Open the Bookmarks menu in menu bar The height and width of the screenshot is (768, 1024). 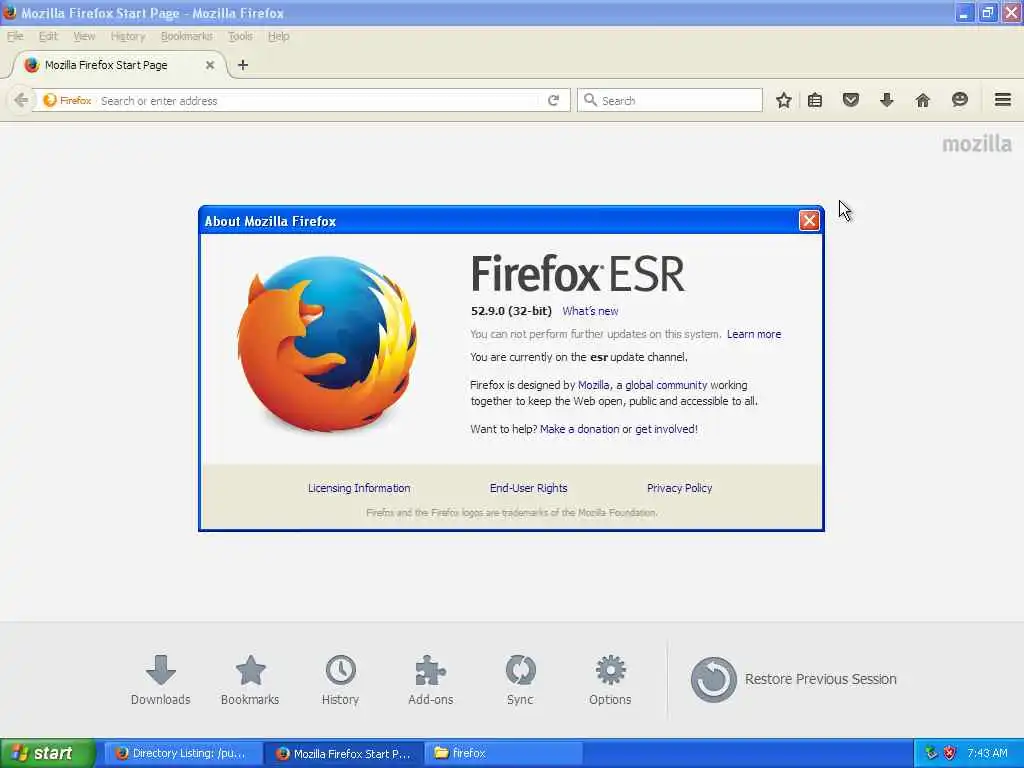point(187,37)
